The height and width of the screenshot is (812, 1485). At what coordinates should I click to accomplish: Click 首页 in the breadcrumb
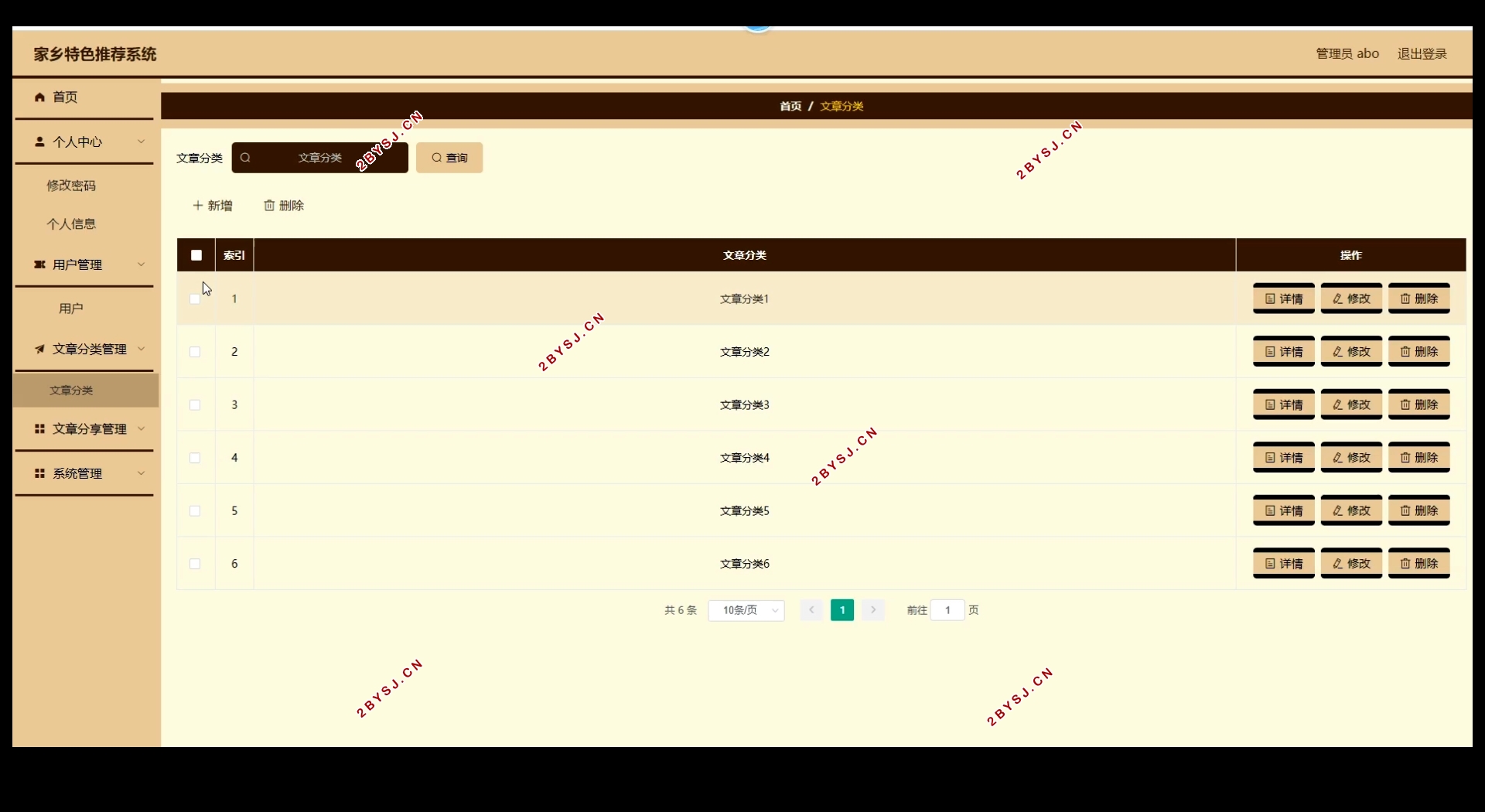point(790,106)
